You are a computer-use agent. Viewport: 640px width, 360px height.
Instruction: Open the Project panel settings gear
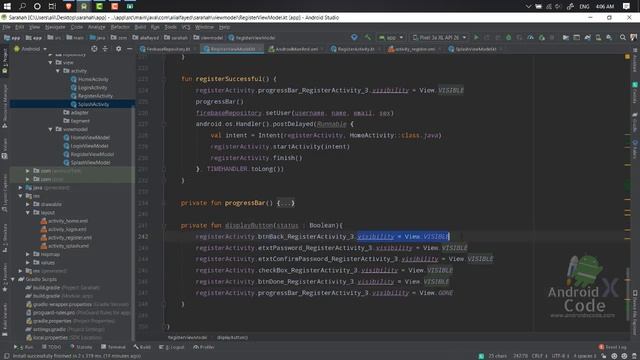pos(118,49)
